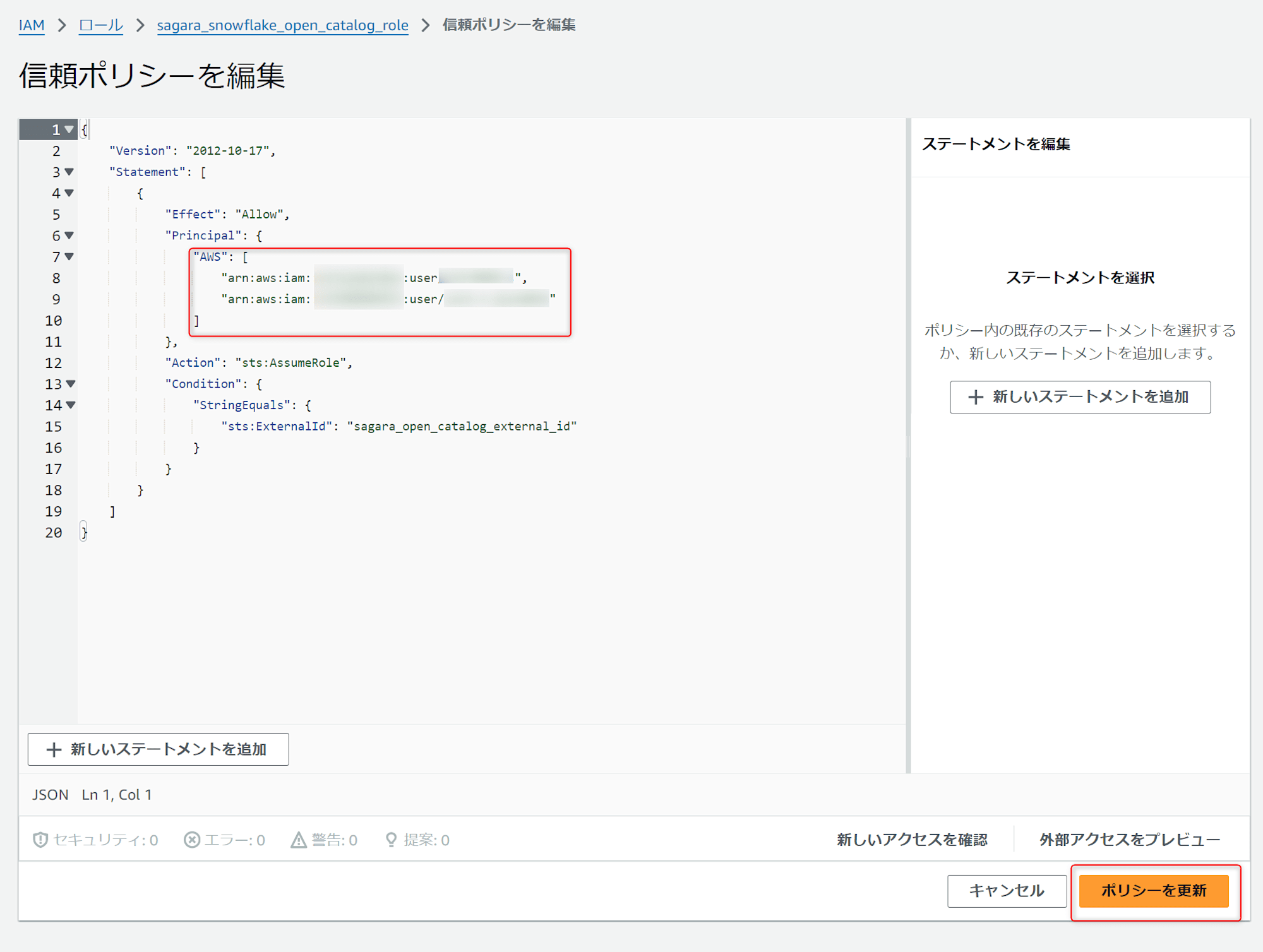Image resolution: width=1263 pixels, height=952 pixels.
Task: Click 新しいステートメントを追加 below the editor
Action: coord(159,749)
